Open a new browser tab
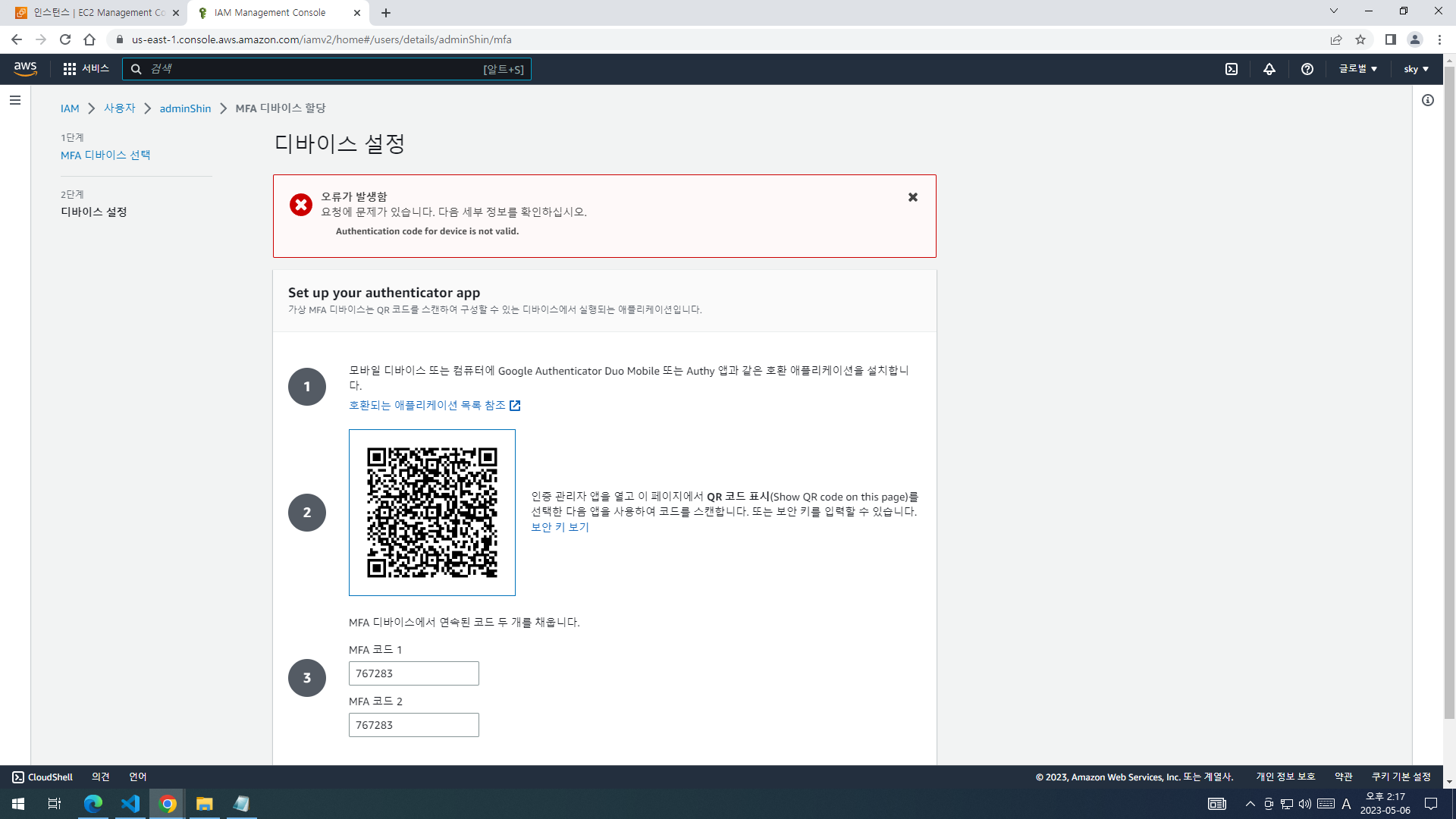Screen dimensions: 1456x819 [x=386, y=13]
